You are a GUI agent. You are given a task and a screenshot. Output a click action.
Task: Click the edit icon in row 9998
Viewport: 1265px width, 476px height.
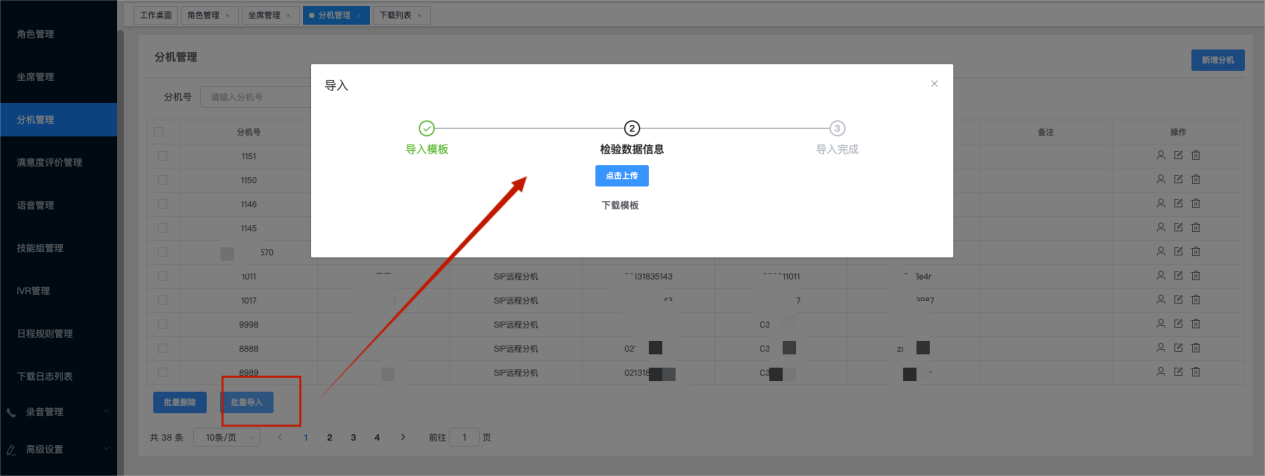pyautogui.click(x=1178, y=324)
